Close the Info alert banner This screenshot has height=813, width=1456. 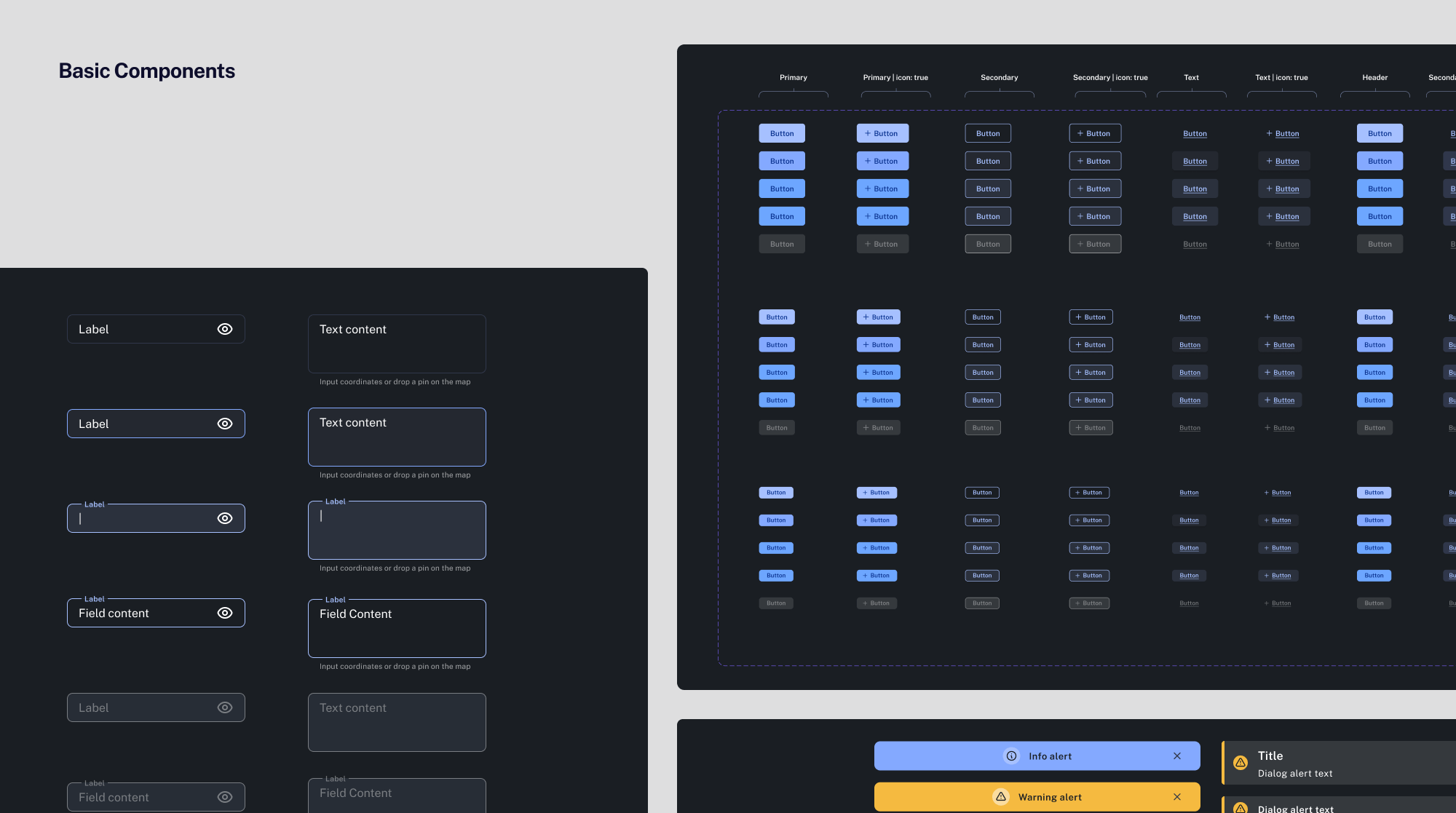pyautogui.click(x=1177, y=756)
